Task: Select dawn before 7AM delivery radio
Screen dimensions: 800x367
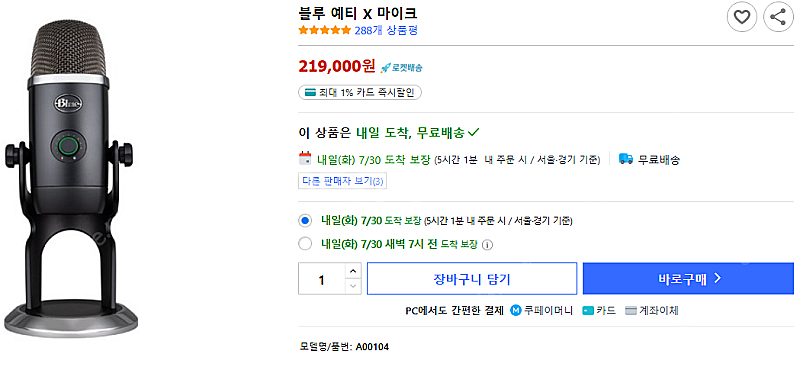Action: tap(305, 244)
